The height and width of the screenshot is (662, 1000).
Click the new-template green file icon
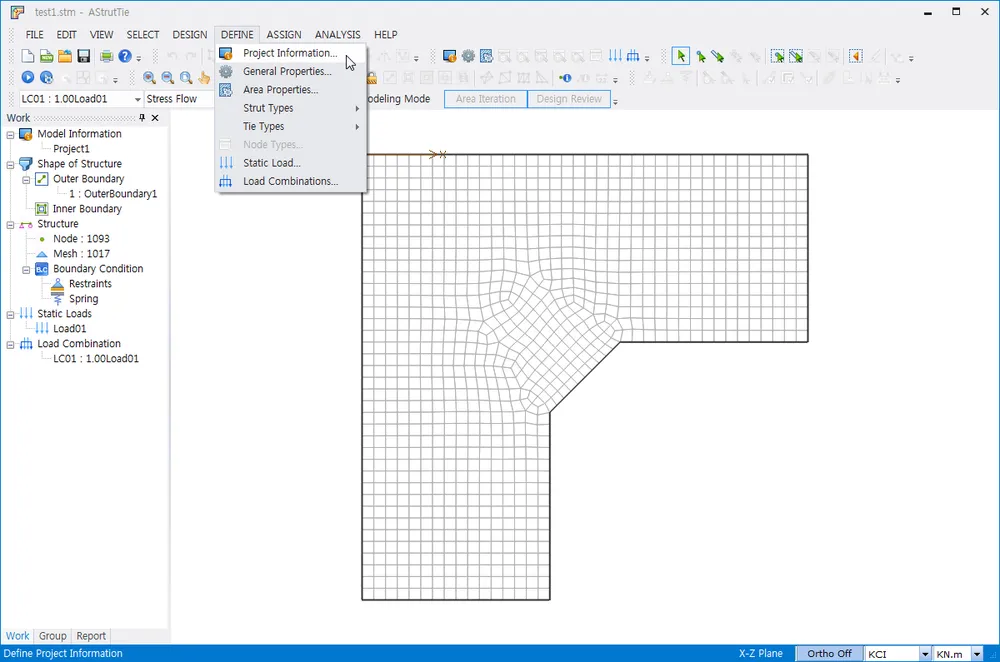coord(47,57)
